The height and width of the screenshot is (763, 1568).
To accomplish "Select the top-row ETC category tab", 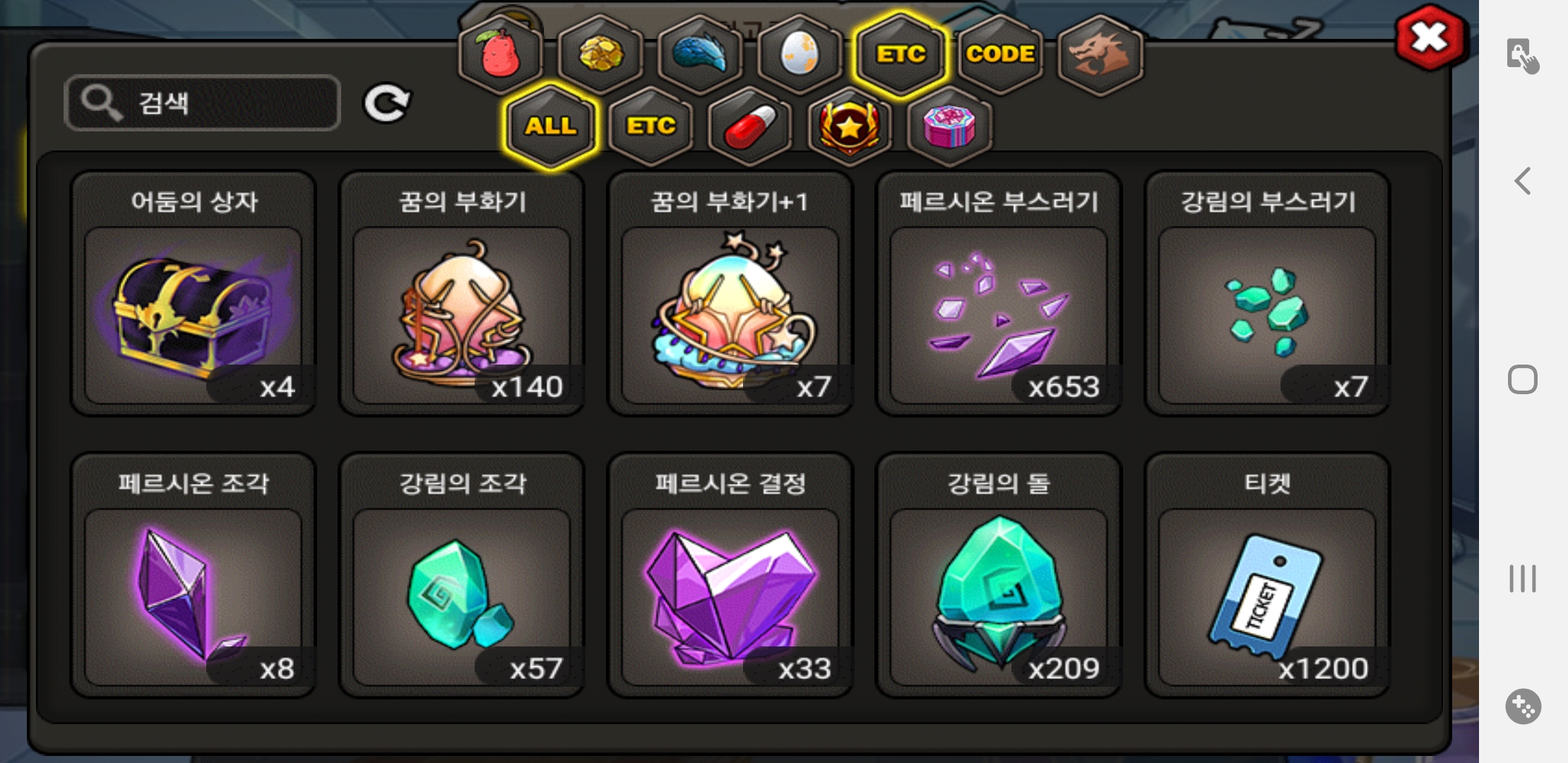I will 901,54.
